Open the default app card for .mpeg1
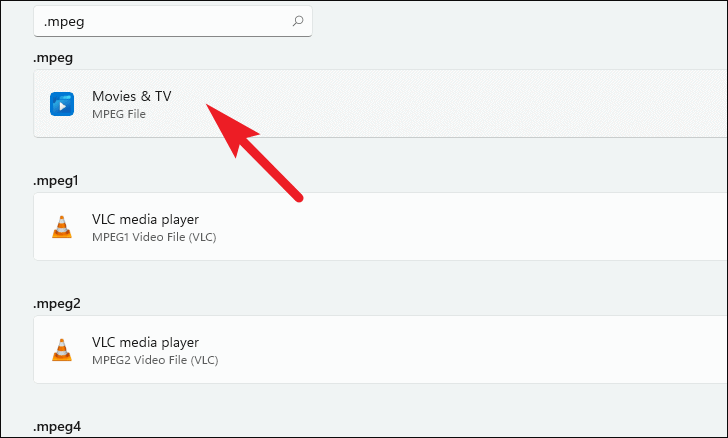The height and width of the screenshot is (438, 728). [x=380, y=227]
